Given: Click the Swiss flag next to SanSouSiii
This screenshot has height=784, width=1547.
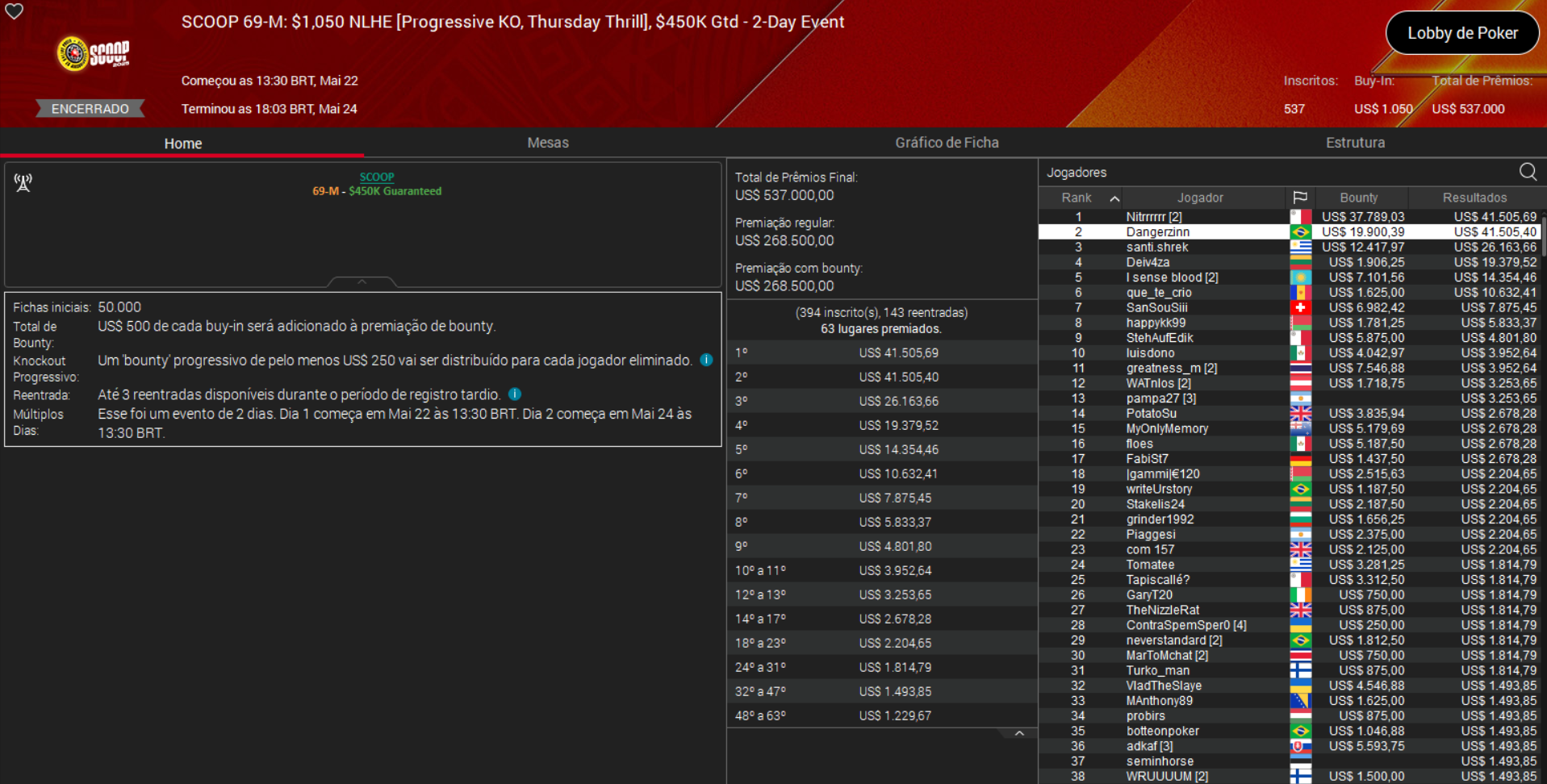Looking at the screenshot, I should (x=1300, y=308).
